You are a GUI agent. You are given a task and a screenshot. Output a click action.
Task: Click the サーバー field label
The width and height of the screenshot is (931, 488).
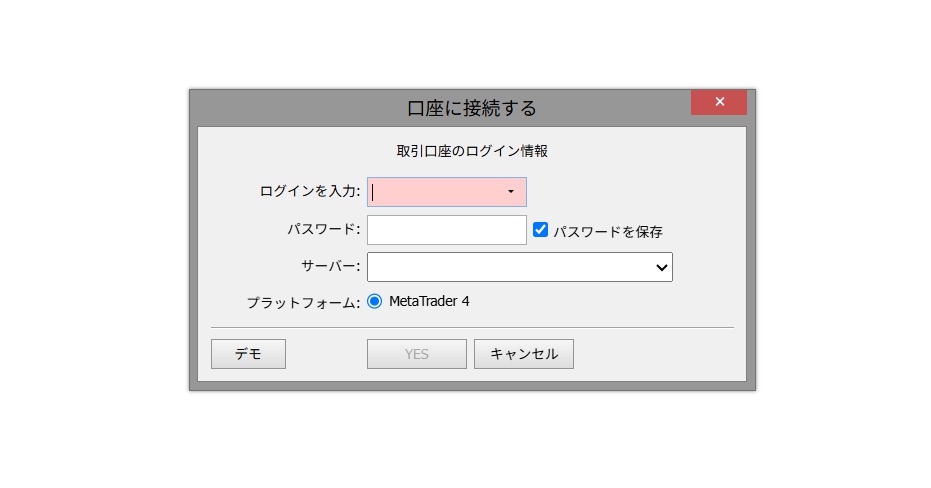tap(330, 267)
